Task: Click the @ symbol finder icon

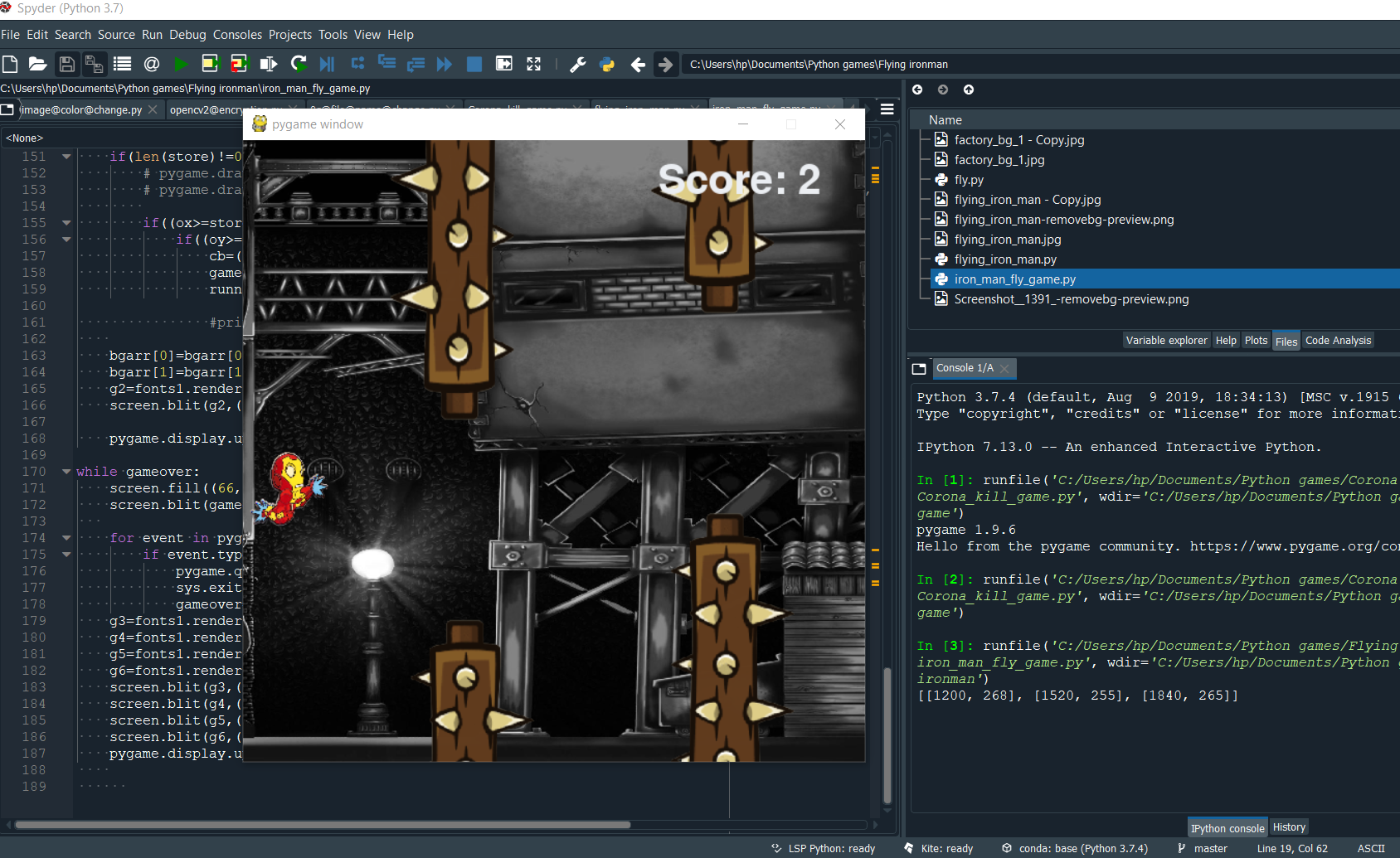Action: [x=152, y=64]
